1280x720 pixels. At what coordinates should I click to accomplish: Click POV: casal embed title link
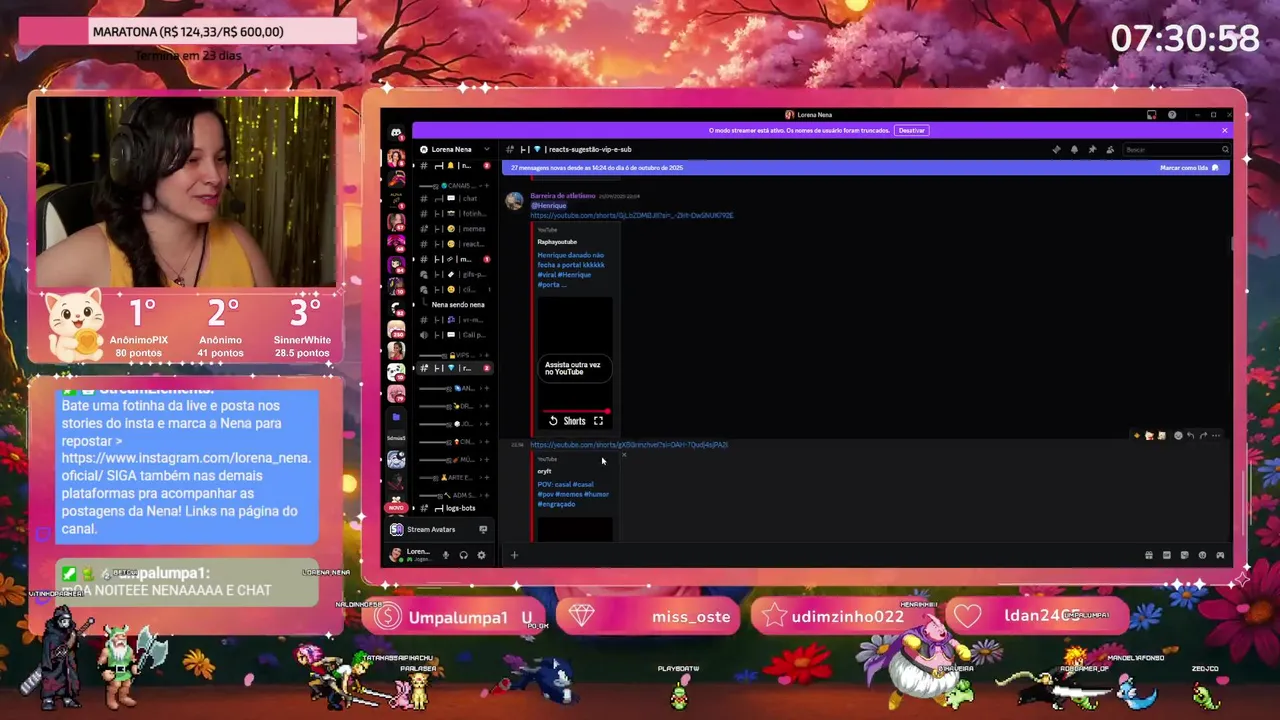pos(572,494)
